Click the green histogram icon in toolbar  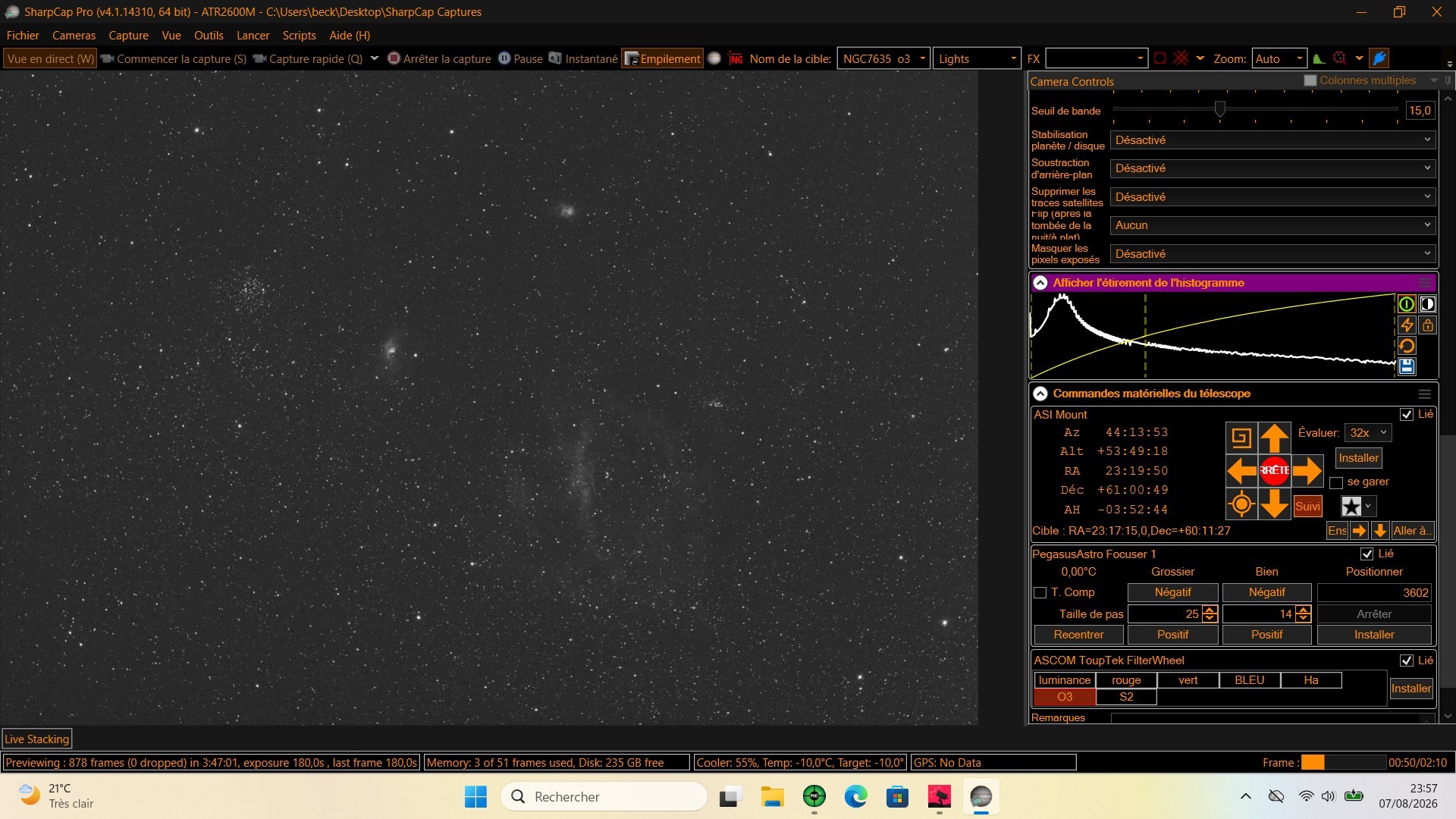pos(1319,58)
